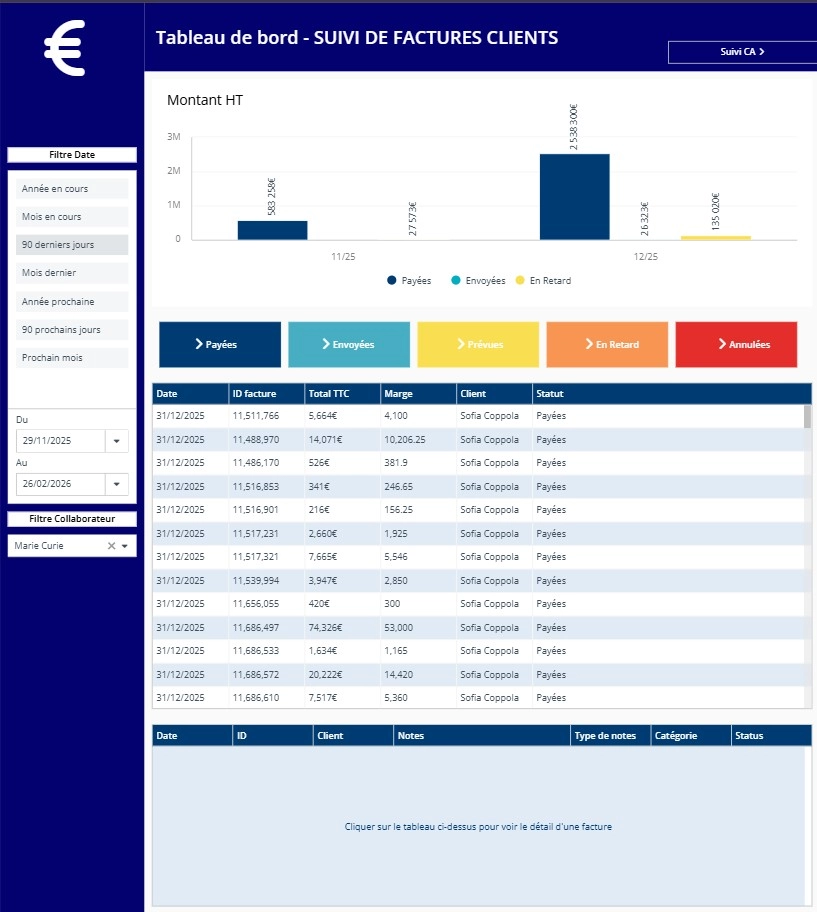Click the En Retard status filter button
Image resolution: width=817 pixels, height=912 pixels.
(x=607, y=344)
